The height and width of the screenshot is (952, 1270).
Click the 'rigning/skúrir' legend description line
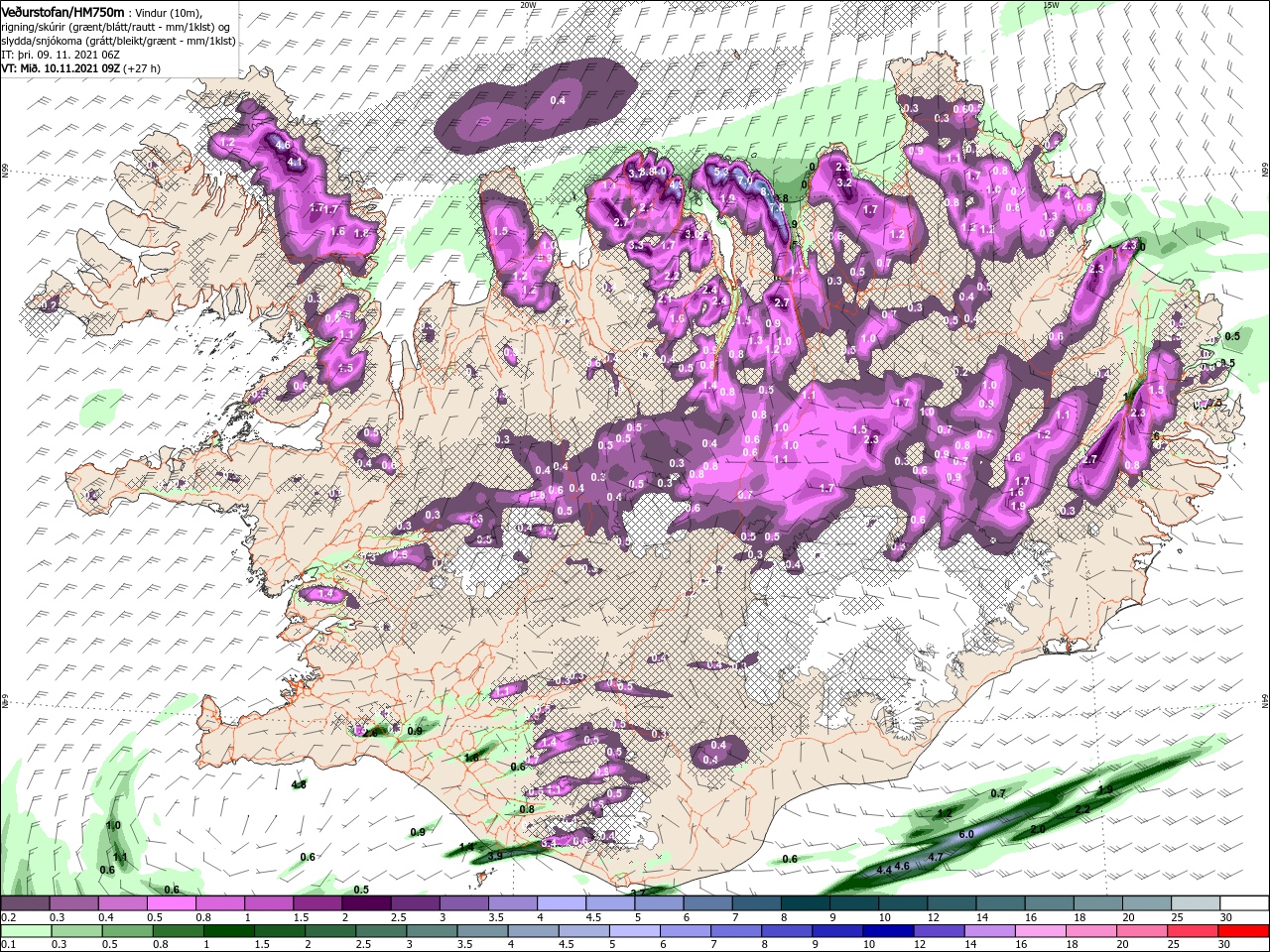[114, 26]
